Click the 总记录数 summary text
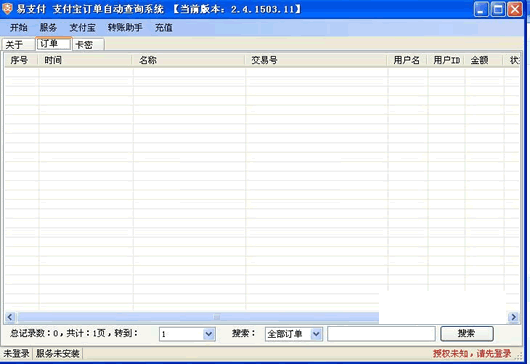 pos(74,333)
